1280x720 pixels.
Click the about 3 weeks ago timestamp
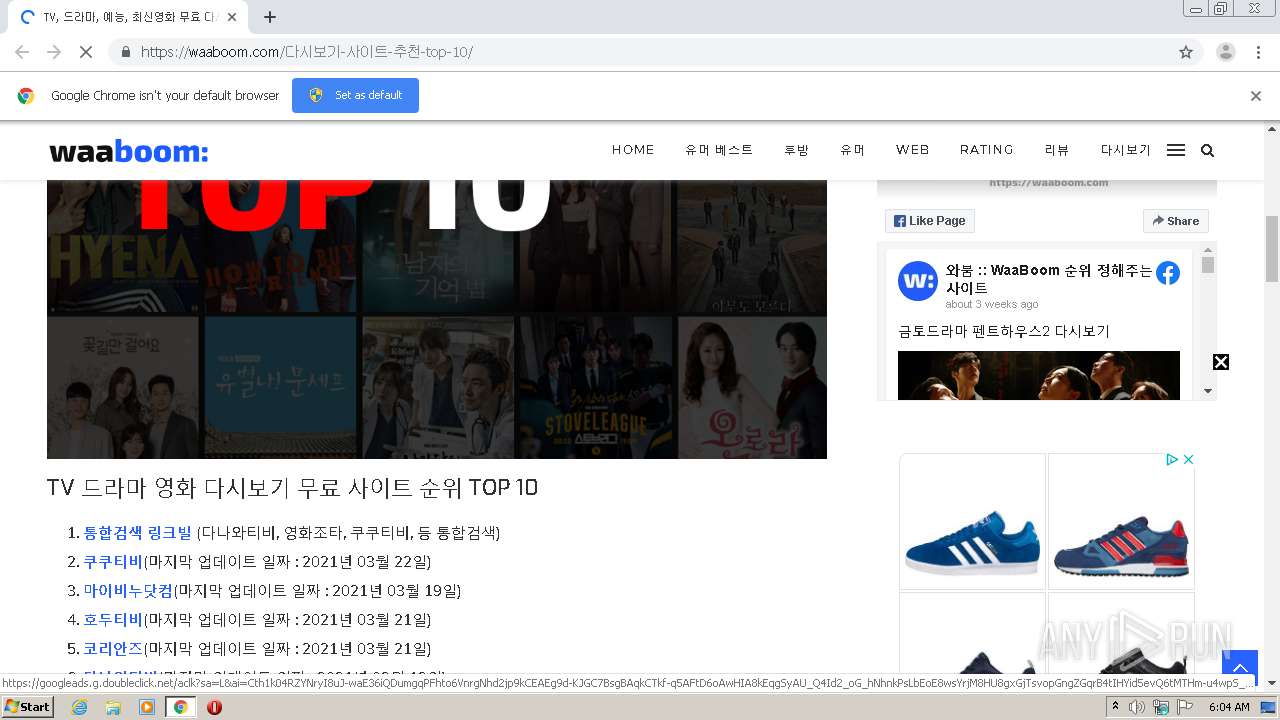(x=992, y=304)
